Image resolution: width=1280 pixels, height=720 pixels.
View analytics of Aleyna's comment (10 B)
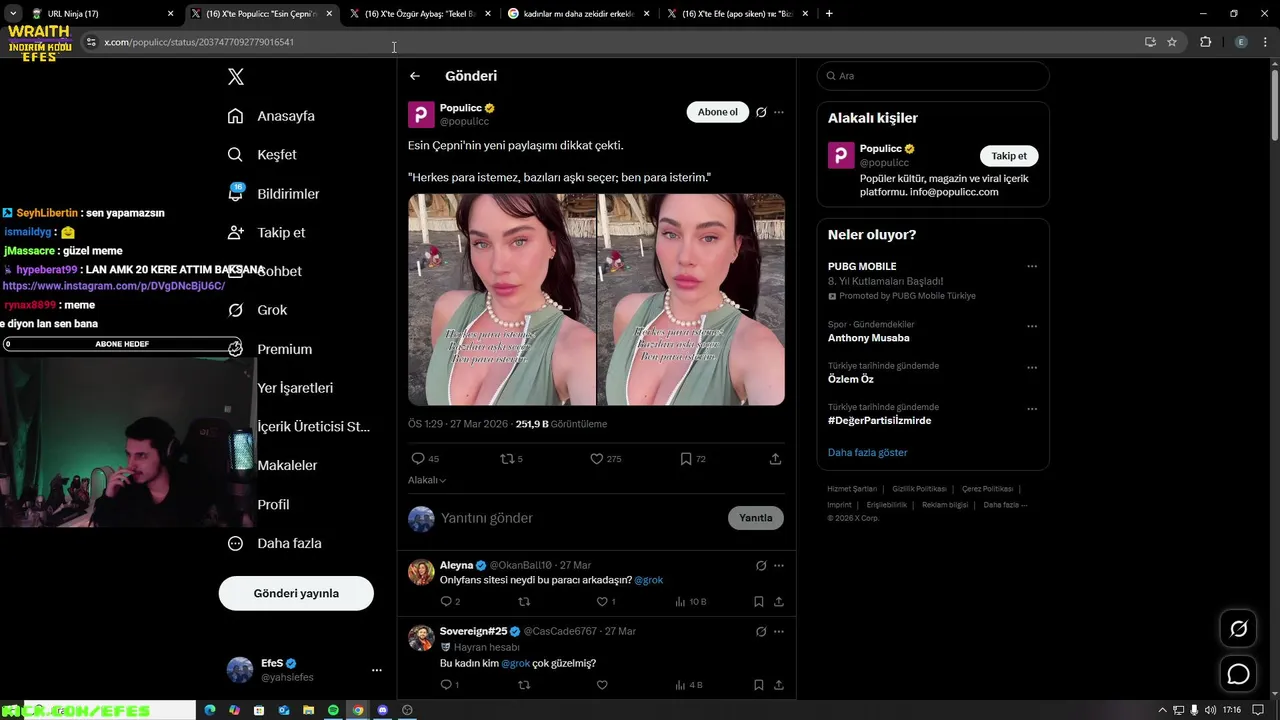pos(690,602)
